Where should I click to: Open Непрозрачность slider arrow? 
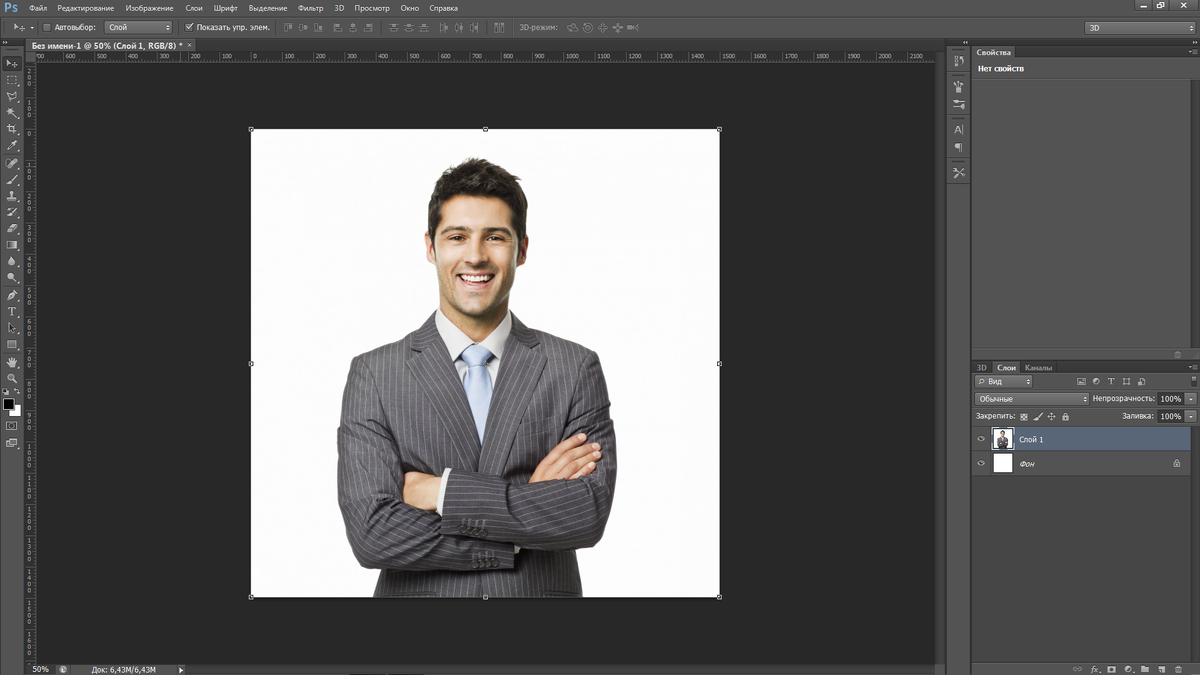point(1191,399)
